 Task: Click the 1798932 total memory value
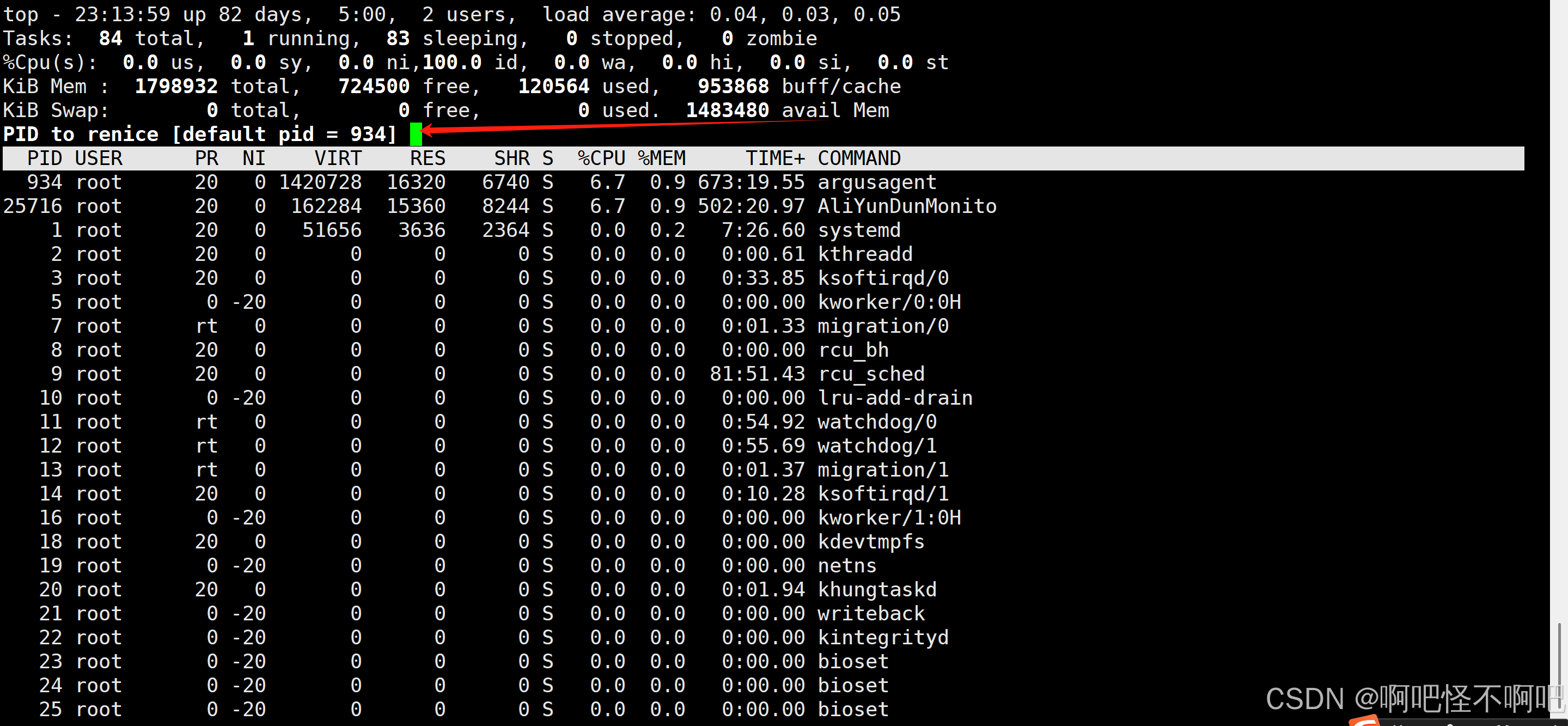click(x=176, y=87)
